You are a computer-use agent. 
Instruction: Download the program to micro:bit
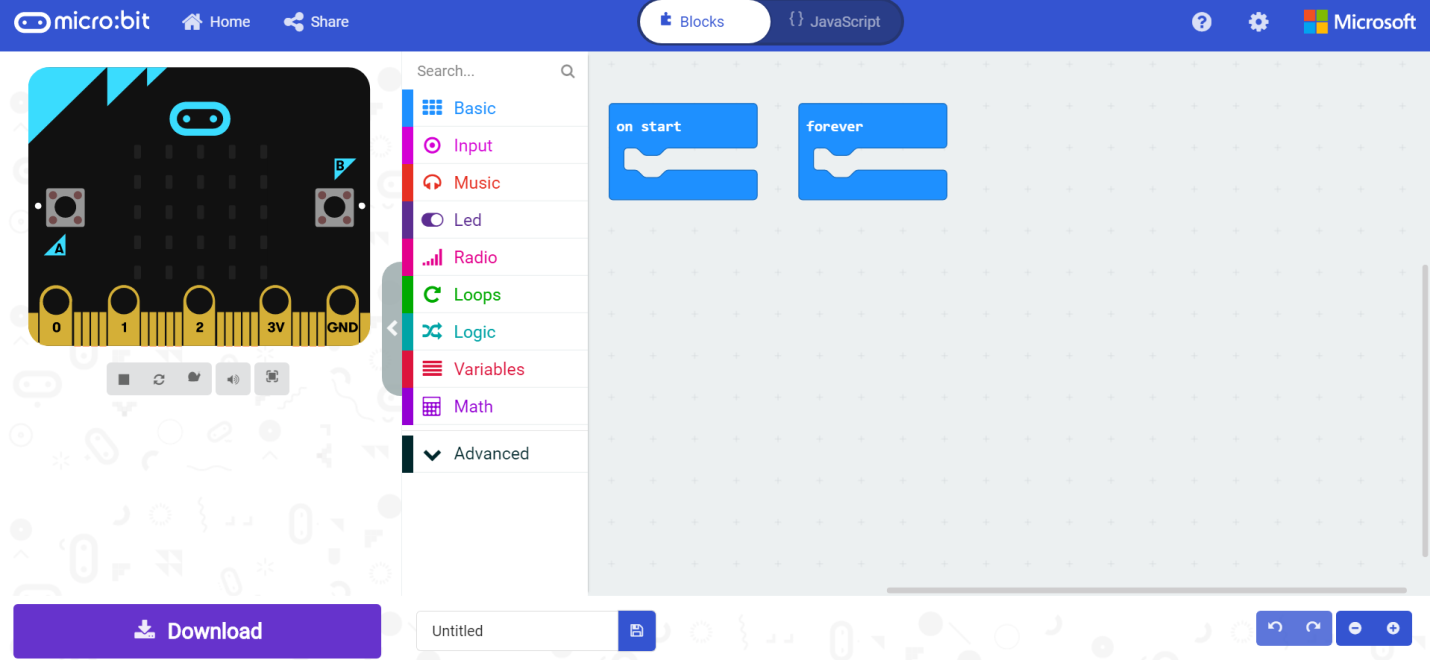coord(197,631)
